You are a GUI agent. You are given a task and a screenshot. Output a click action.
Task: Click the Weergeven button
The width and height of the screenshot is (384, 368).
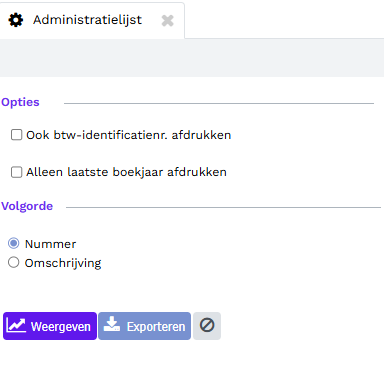(50, 326)
